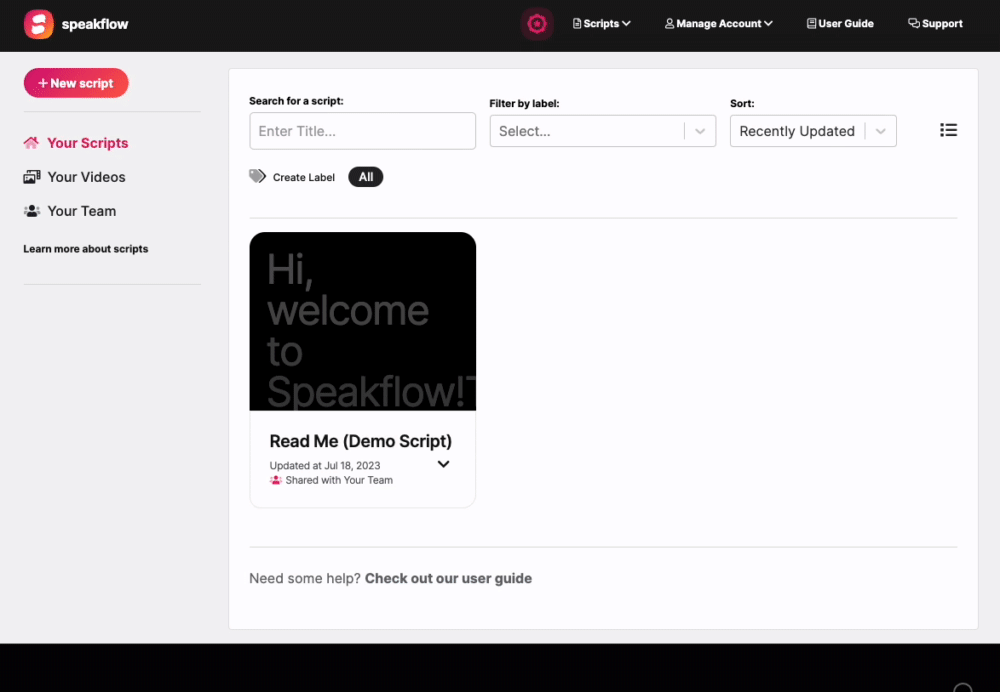
Task: Click Read Me (Demo Script) title
Action: [360, 441]
